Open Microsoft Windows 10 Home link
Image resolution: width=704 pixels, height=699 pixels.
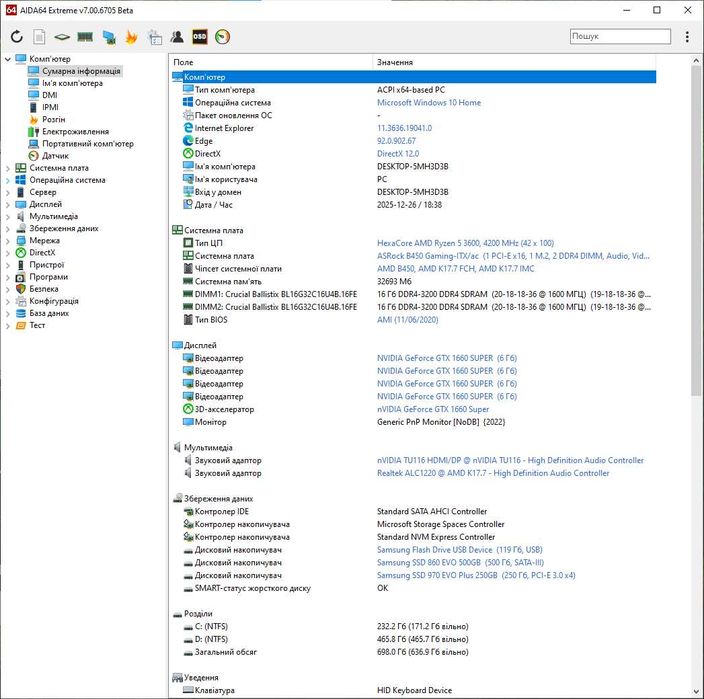coord(429,103)
